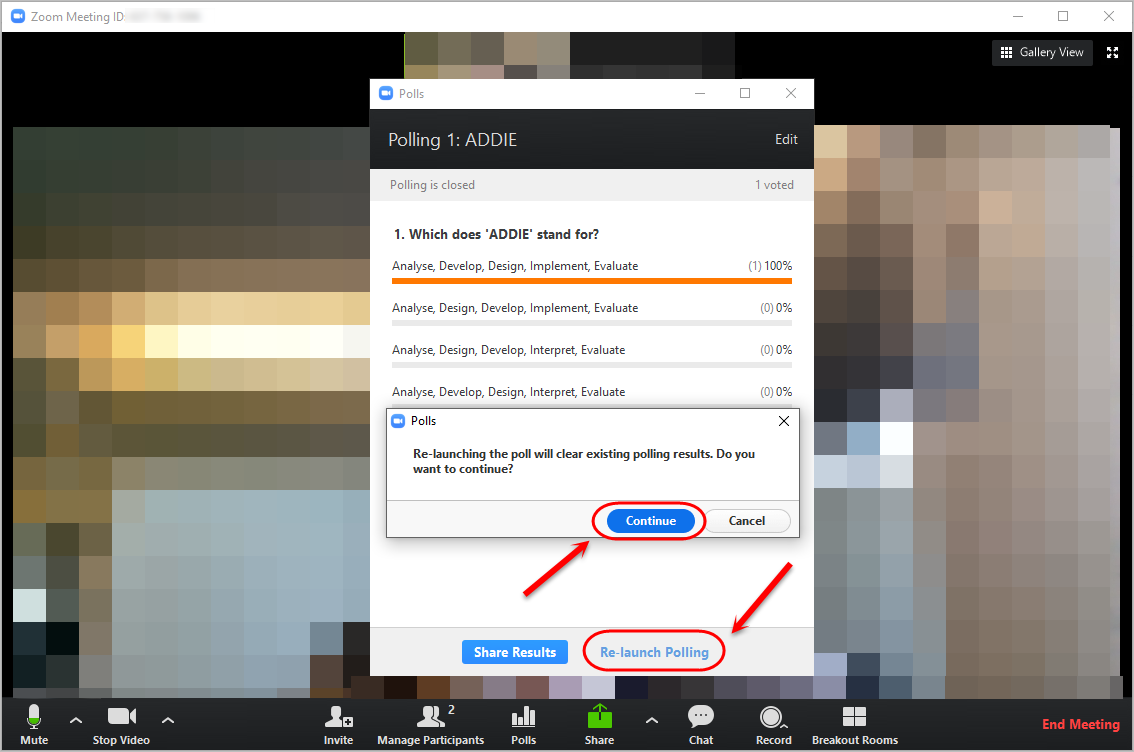Open the Polls feature from the toolbar
The image size is (1134, 752).
pyautogui.click(x=523, y=724)
